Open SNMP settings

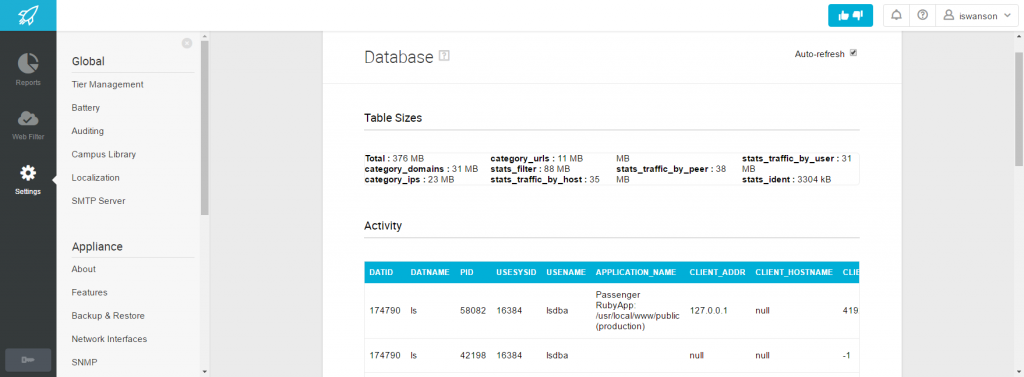click(85, 363)
